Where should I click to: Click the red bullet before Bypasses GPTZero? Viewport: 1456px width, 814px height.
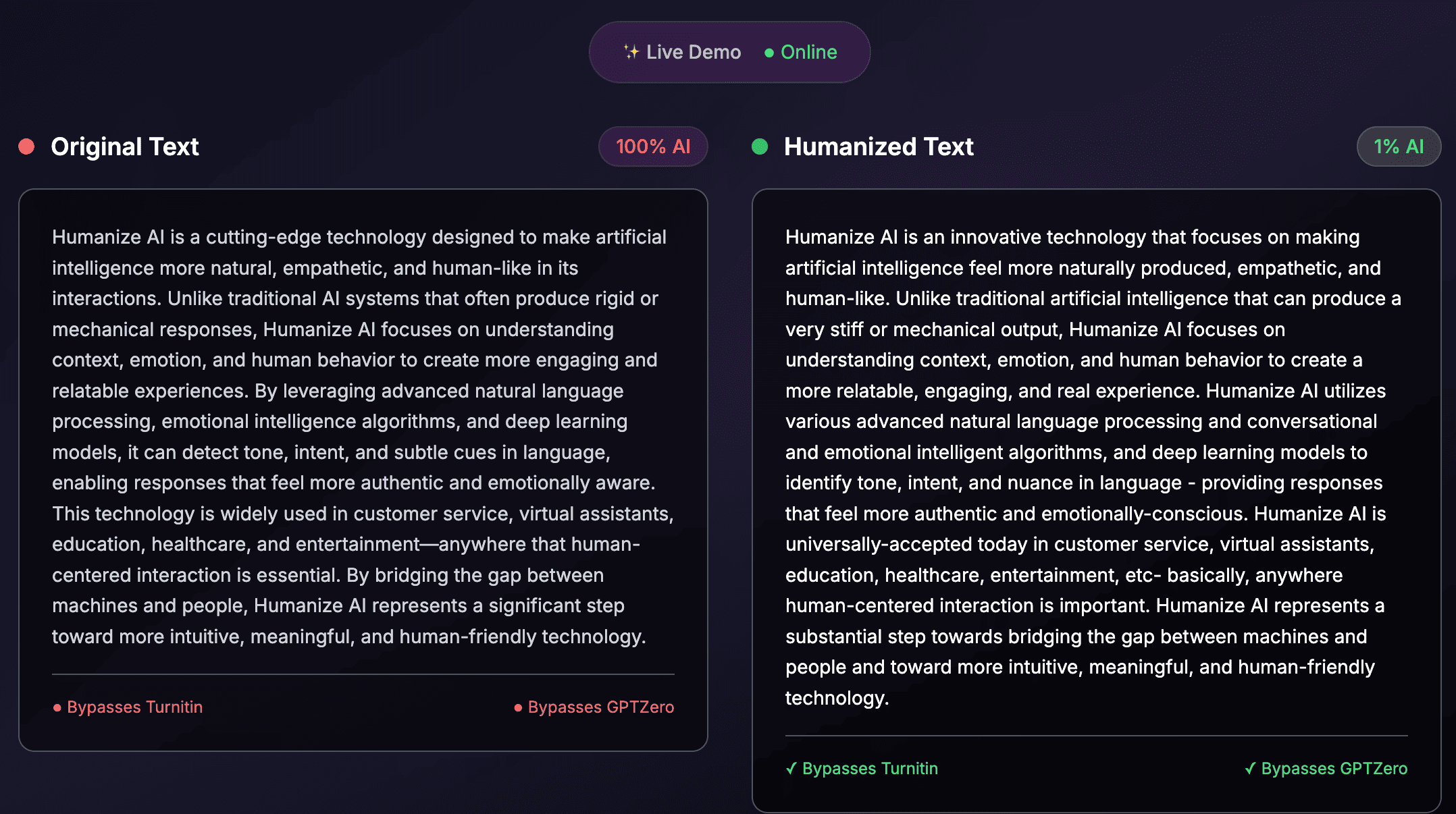click(x=517, y=707)
